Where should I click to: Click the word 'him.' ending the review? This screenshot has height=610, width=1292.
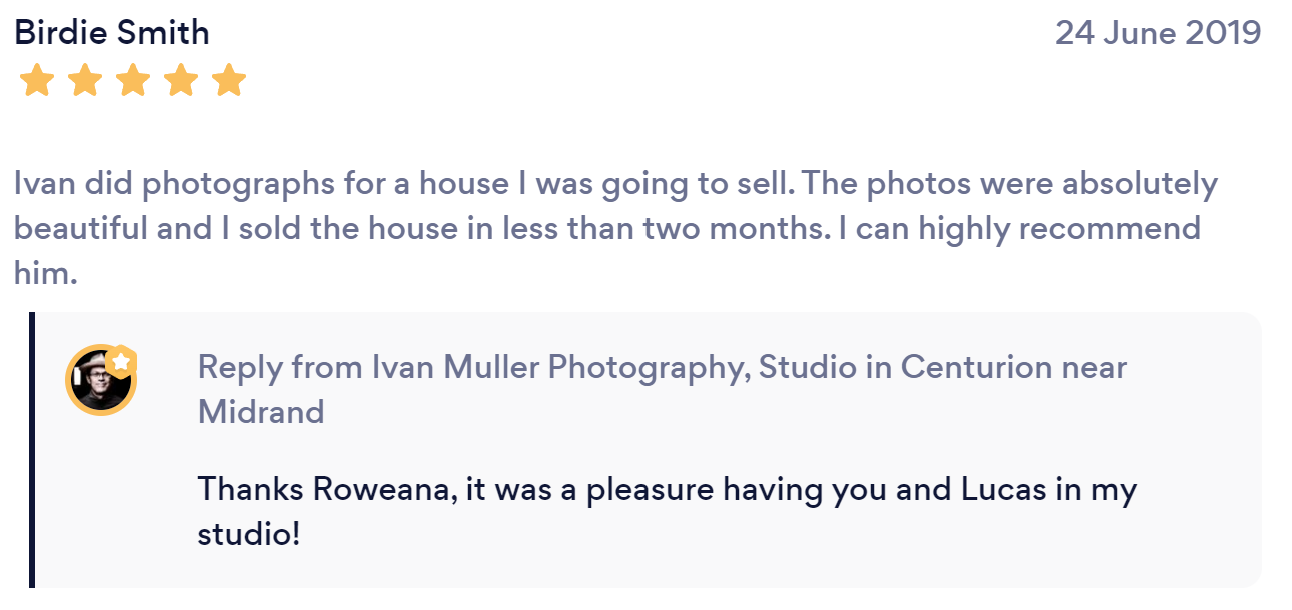coord(46,272)
